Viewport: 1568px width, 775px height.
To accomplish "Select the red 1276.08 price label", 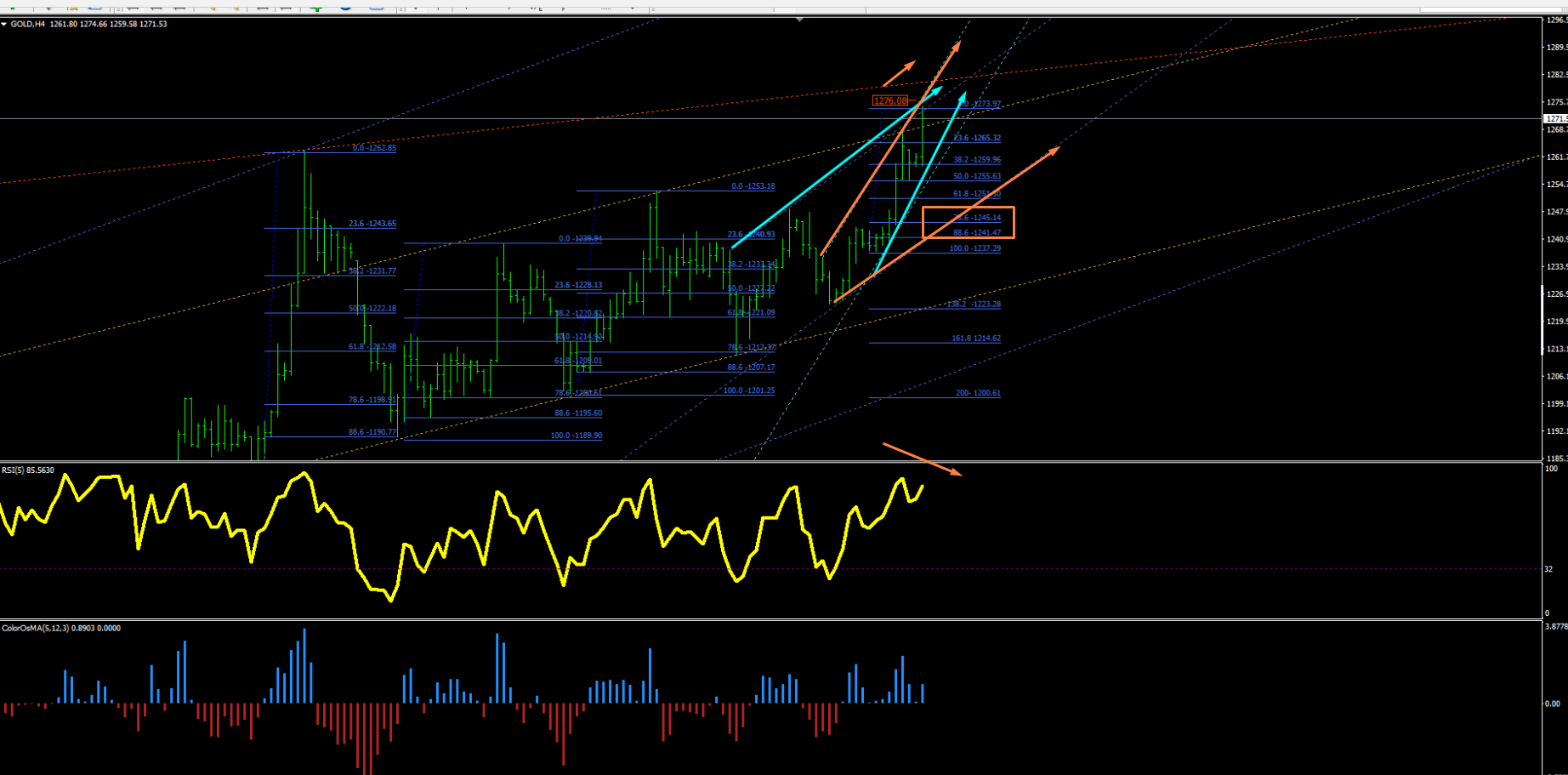I will [x=890, y=100].
